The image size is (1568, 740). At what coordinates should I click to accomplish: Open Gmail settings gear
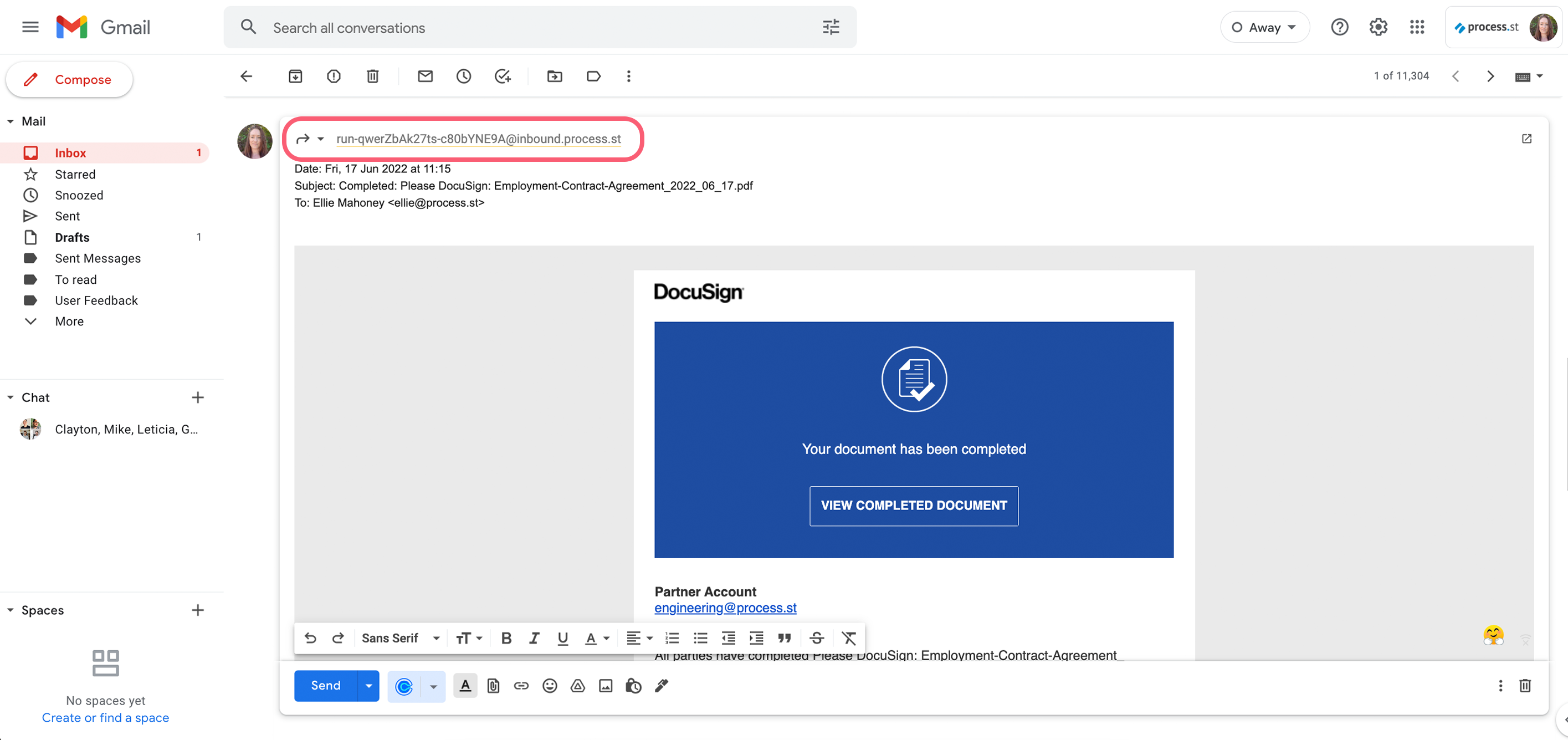coord(1378,27)
